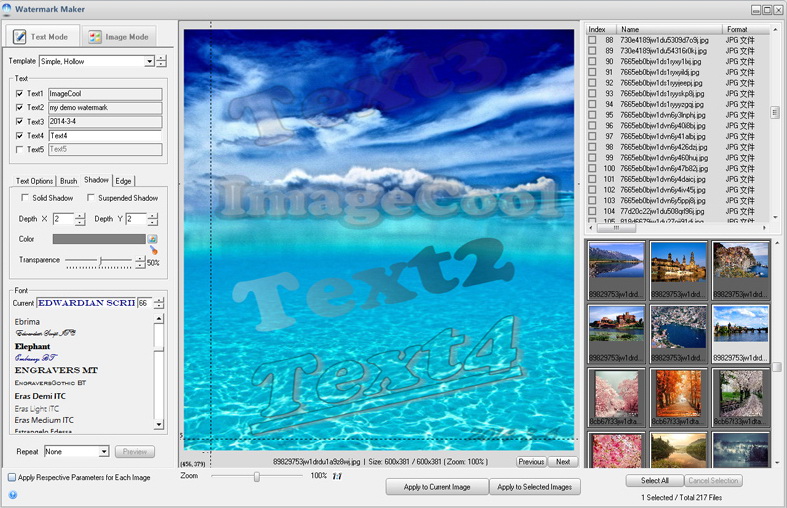This screenshot has height=508, width=787.
Task: Open the Repeat dropdown set to None
Action: 76,451
